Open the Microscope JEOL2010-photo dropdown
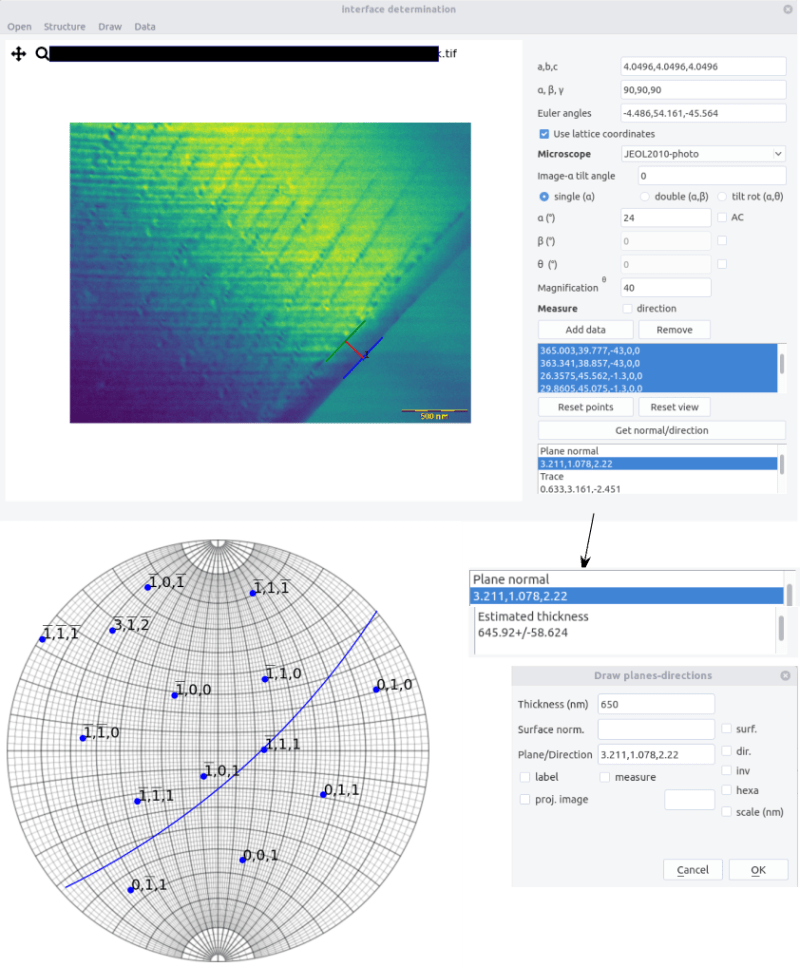Viewport: 800px width, 966px height. [x=703, y=153]
